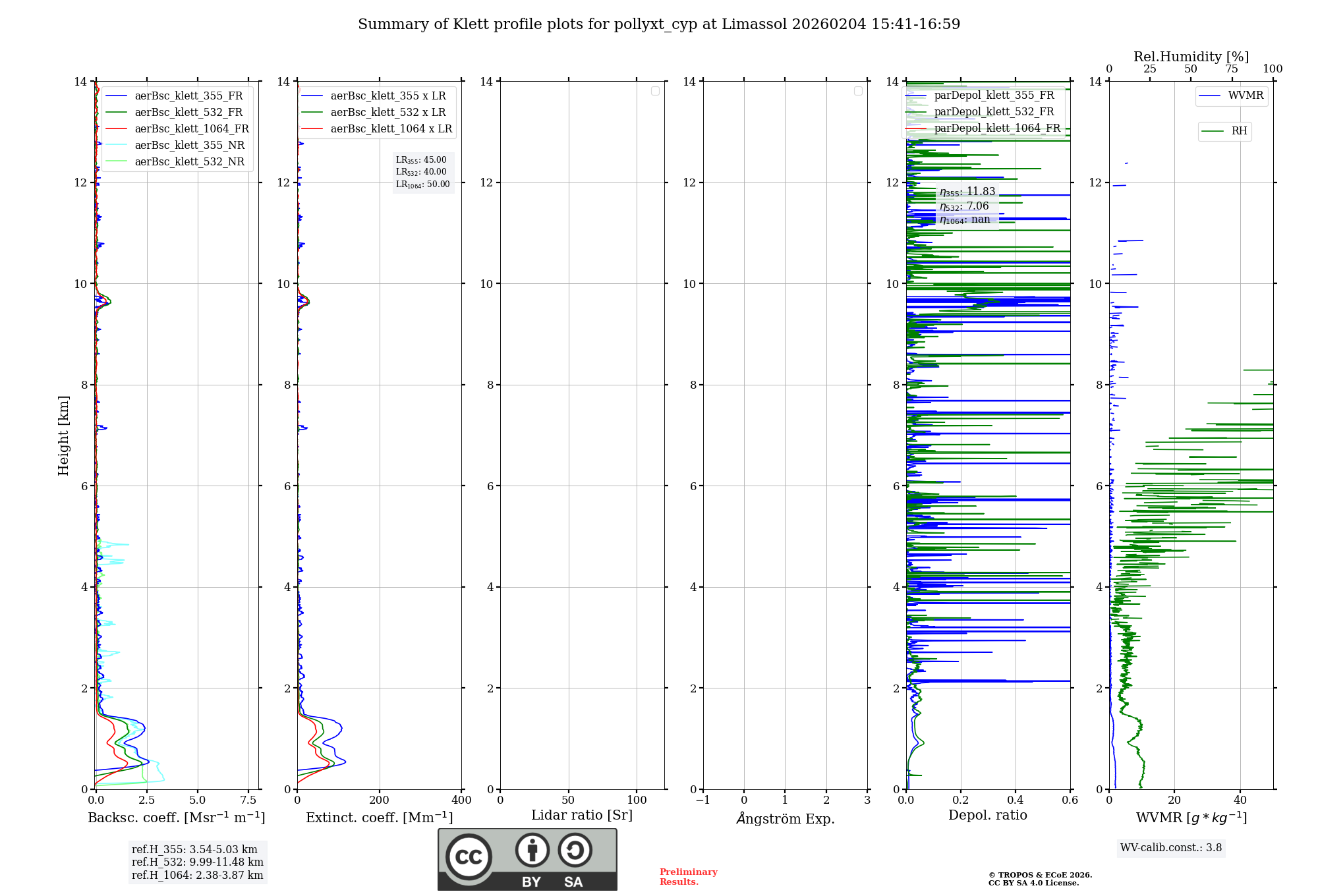The height and width of the screenshot is (896, 1318).
Task: Select the aerBsc_klett_355_FR legend entry
Action: pos(175,96)
